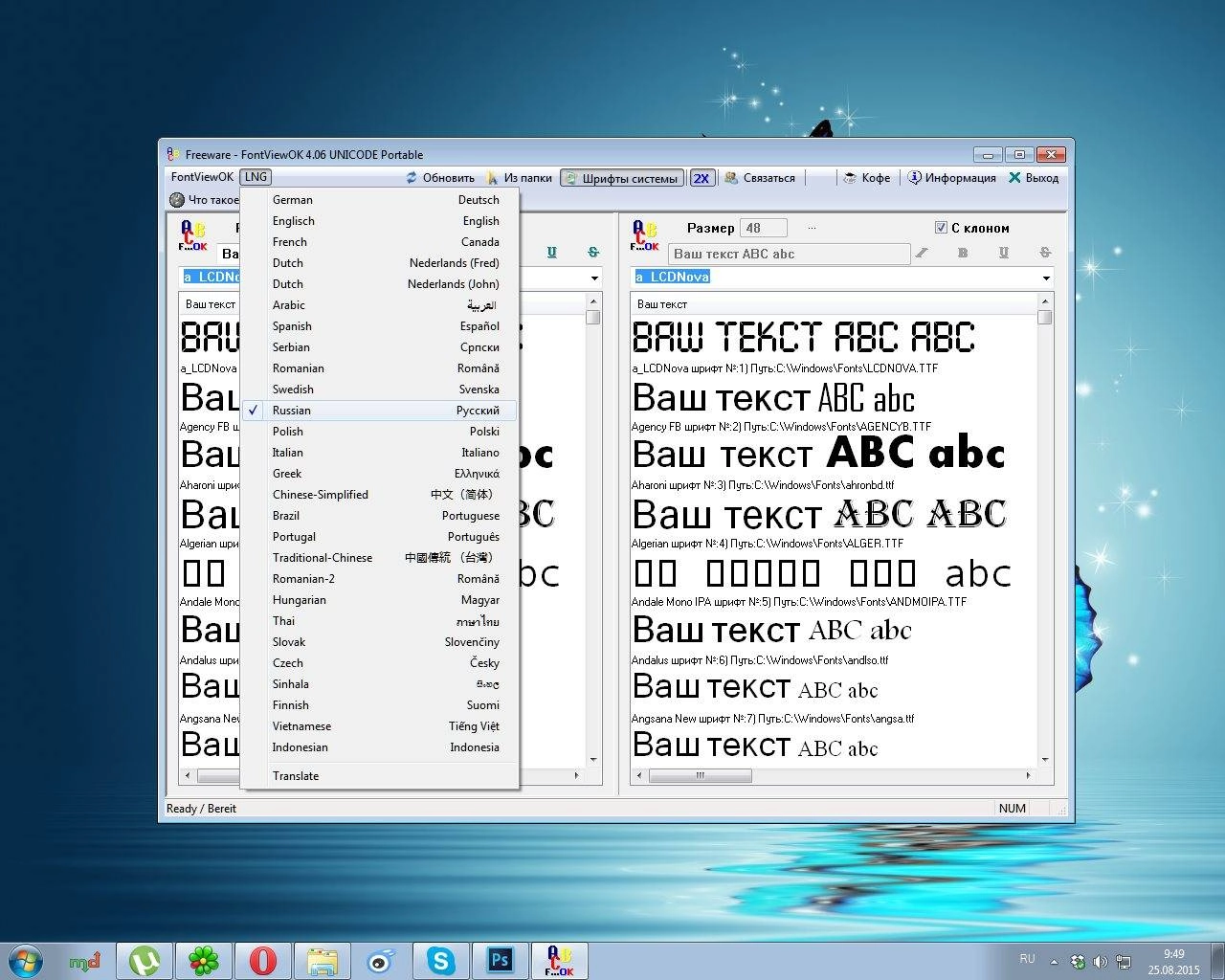
Task: Select Vietnamese Tiếng Việt language
Action: point(379,726)
